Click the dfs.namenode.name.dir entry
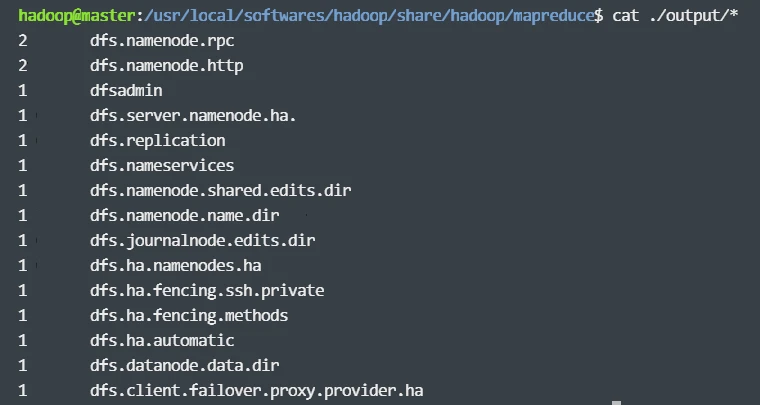Viewport: 760px width, 405px height. (184, 216)
